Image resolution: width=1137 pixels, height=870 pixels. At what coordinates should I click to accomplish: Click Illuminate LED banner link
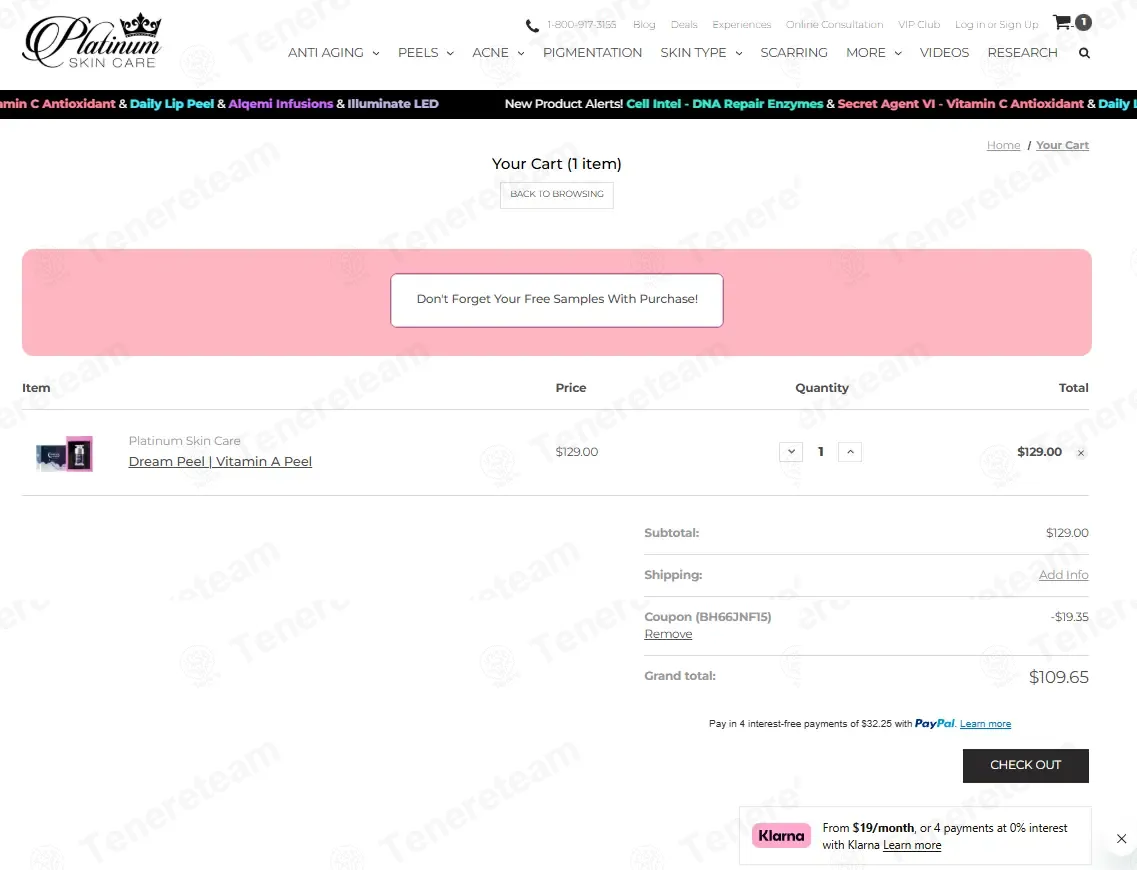click(x=393, y=104)
